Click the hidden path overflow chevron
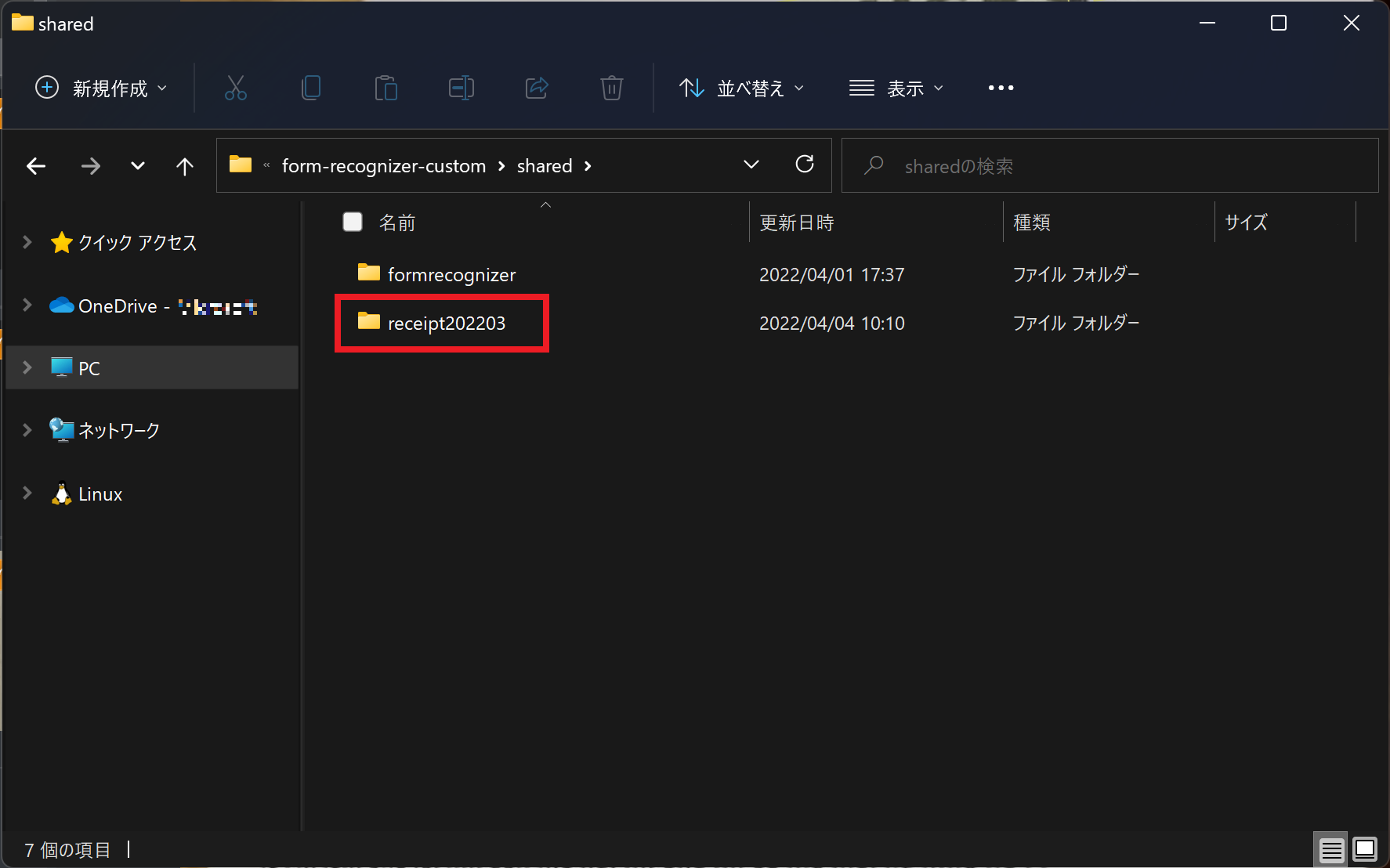 tap(266, 165)
